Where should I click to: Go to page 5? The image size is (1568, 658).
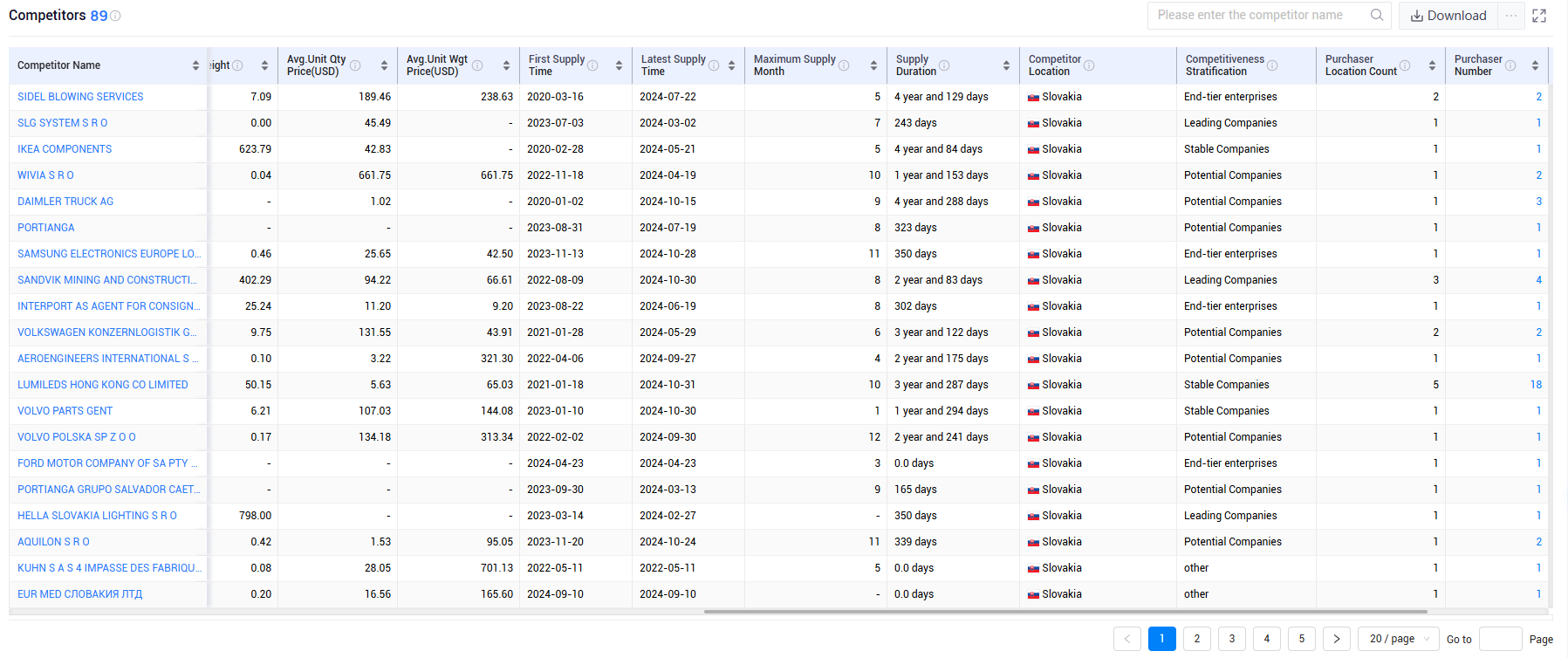pos(1302,639)
